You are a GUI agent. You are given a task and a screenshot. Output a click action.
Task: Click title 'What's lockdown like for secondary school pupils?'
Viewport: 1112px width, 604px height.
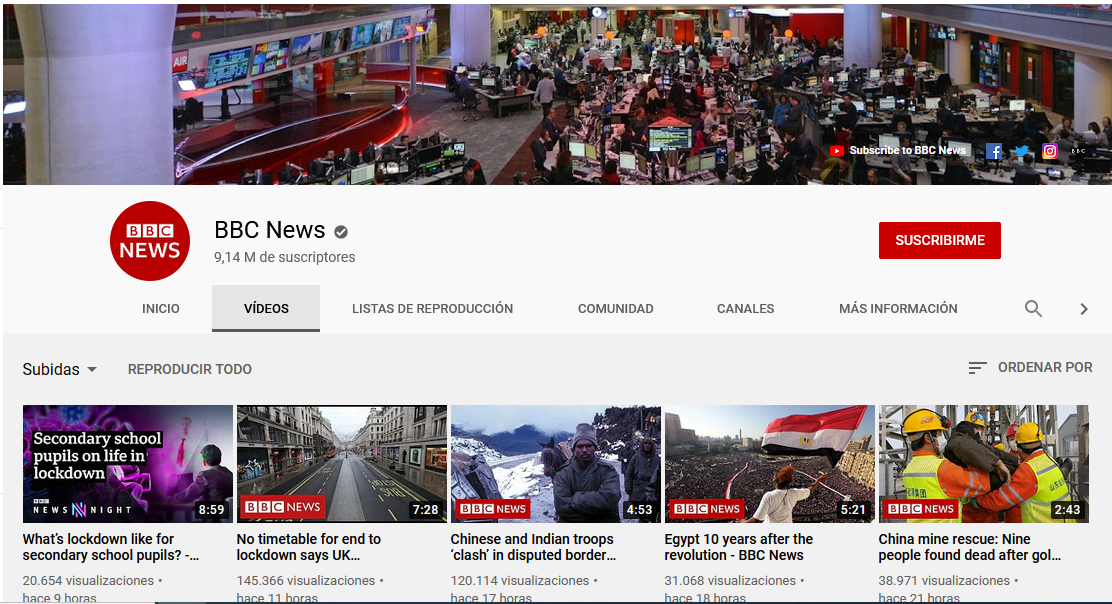pyautogui.click(x=111, y=547)
